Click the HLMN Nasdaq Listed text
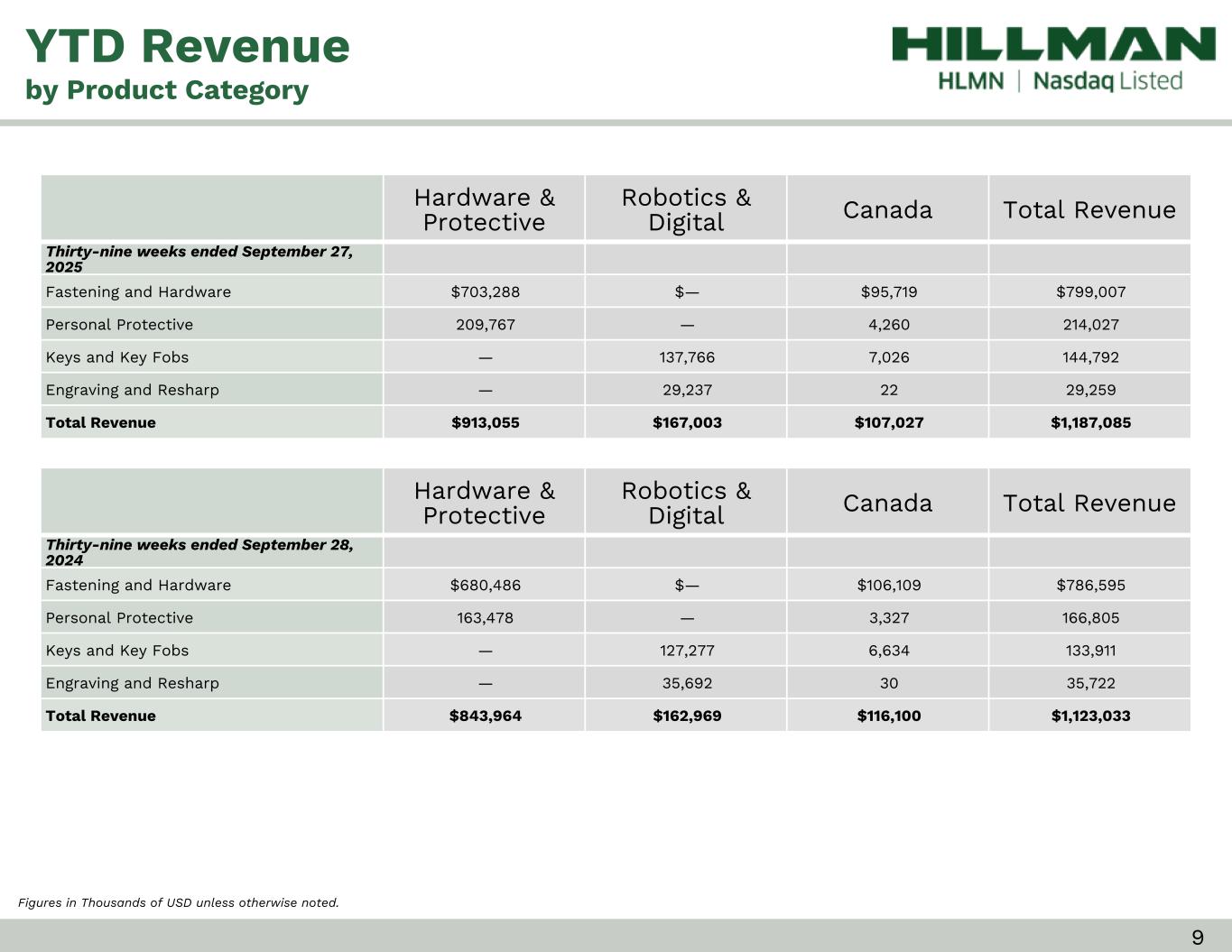The image size is (1232, 952). click(x=1060, y=81)
